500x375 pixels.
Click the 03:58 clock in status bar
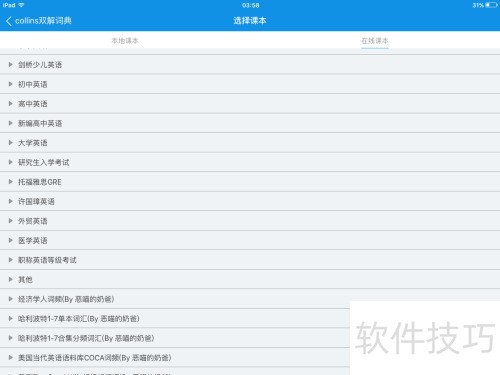(251, 5)
